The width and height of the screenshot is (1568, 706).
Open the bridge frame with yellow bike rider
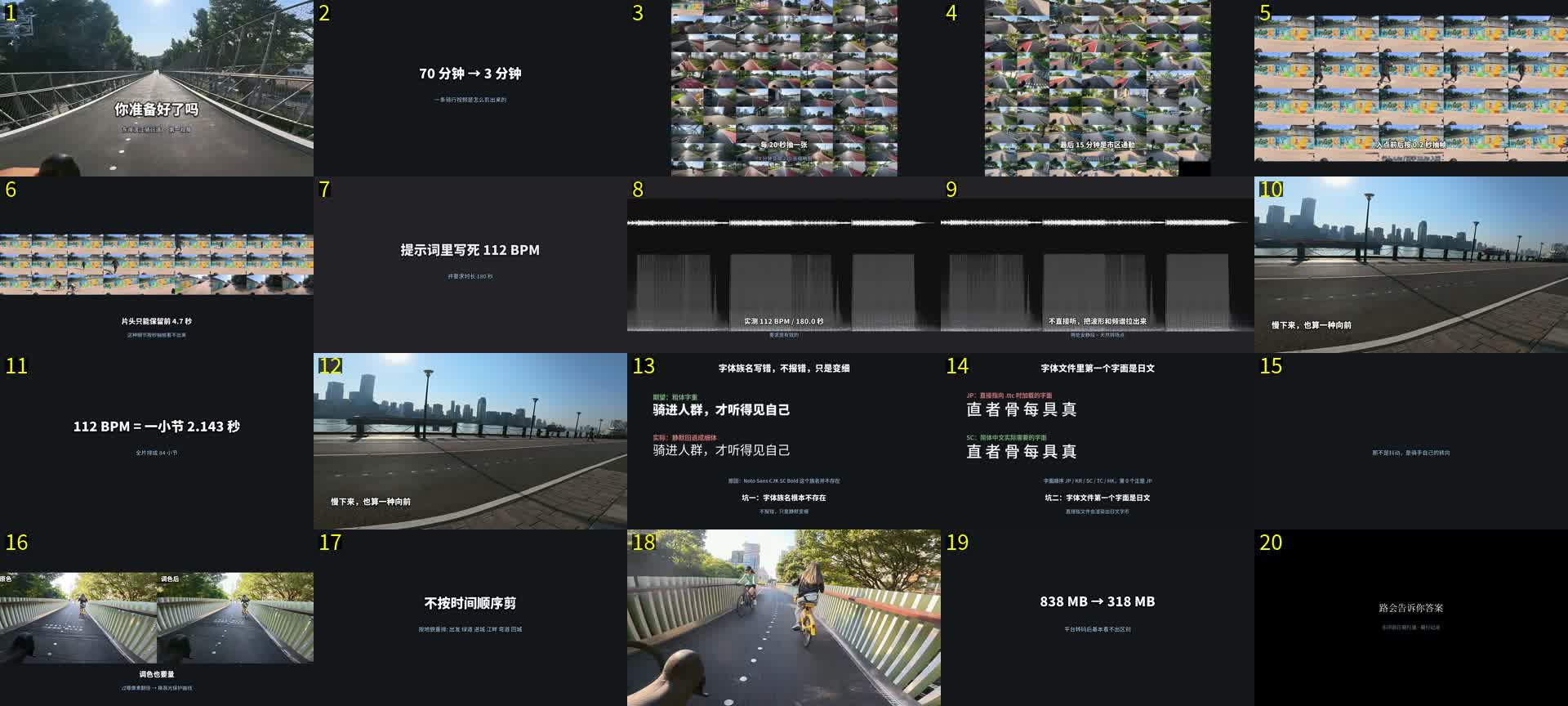point(784,618)
